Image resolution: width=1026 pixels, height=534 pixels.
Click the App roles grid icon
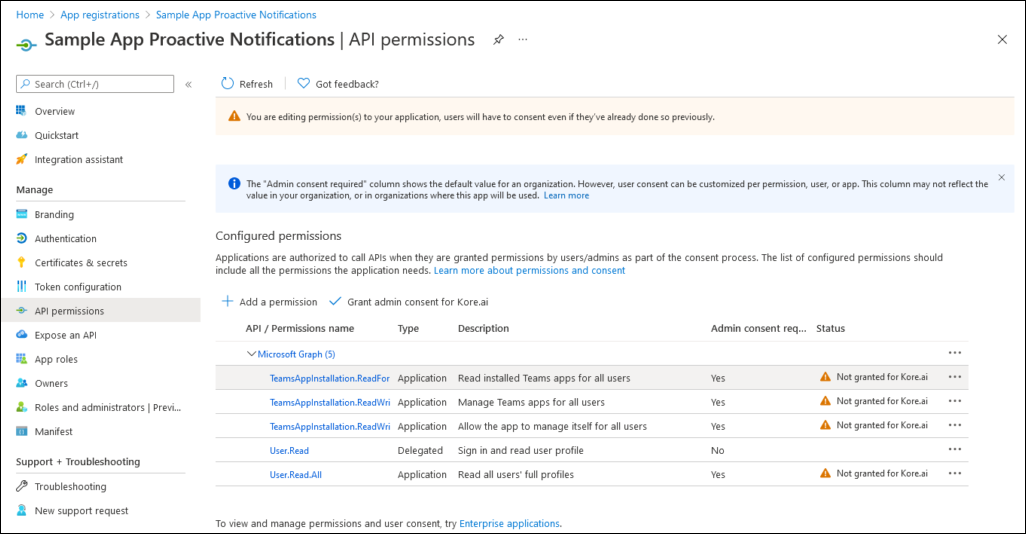22,359
